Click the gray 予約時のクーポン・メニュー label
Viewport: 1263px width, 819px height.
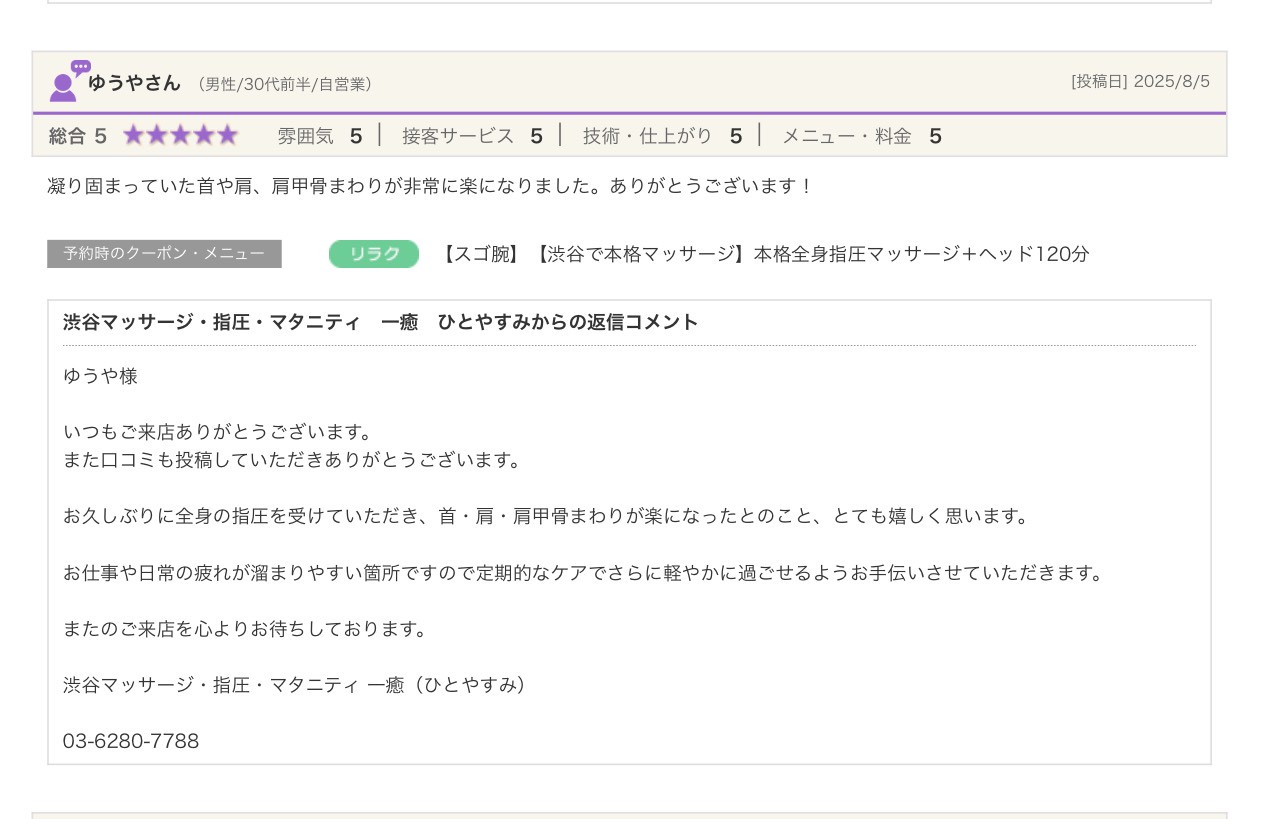click(x=164, y=254)
